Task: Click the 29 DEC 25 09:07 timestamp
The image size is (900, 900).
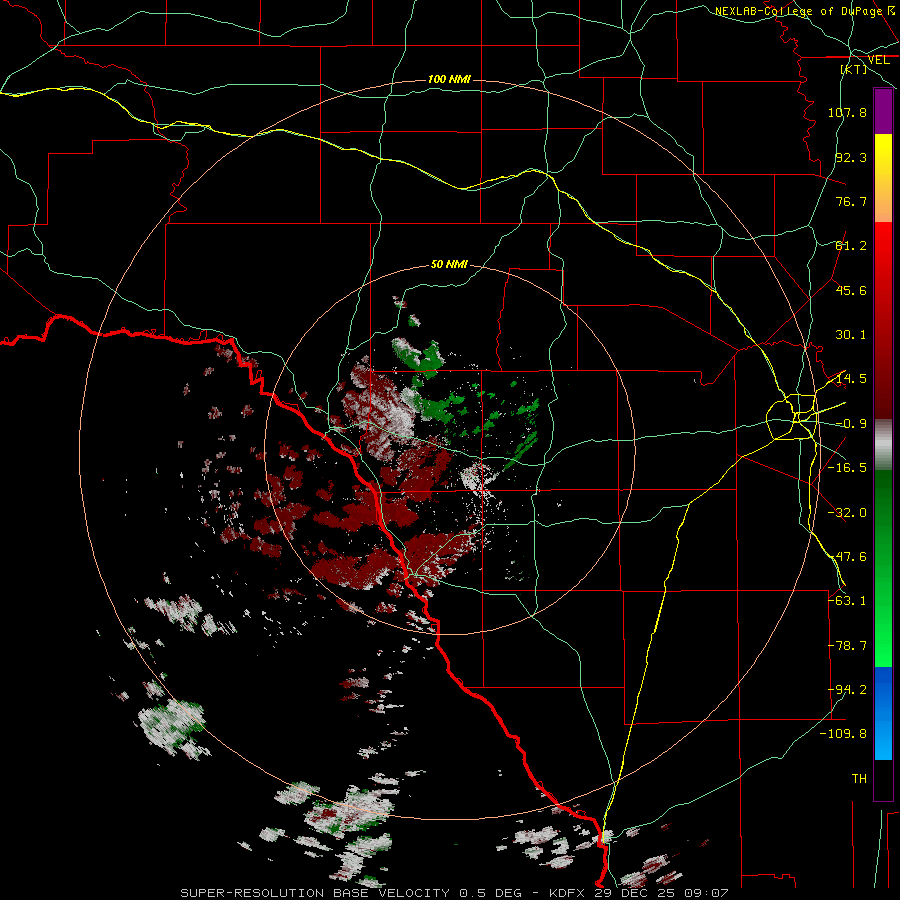Action: pos(661,893)
